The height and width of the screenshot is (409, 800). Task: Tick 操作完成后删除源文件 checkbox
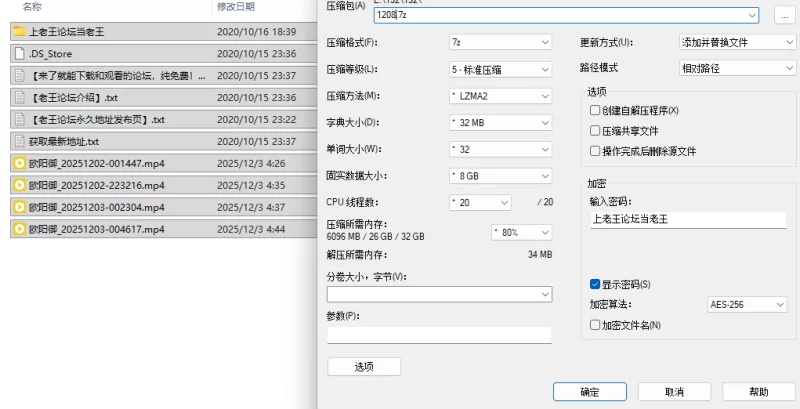594,151
